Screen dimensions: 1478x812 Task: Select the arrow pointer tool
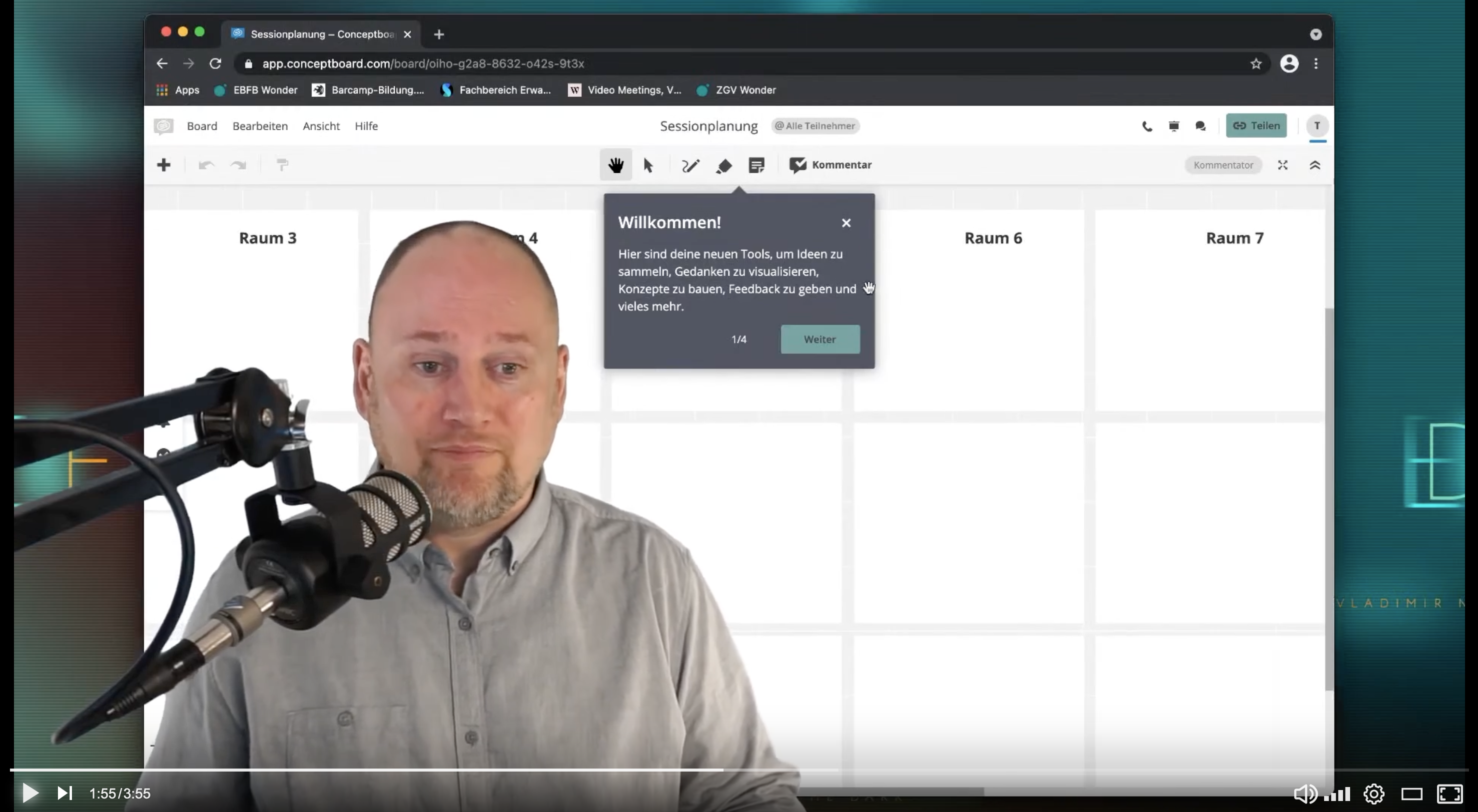point(649,165)
